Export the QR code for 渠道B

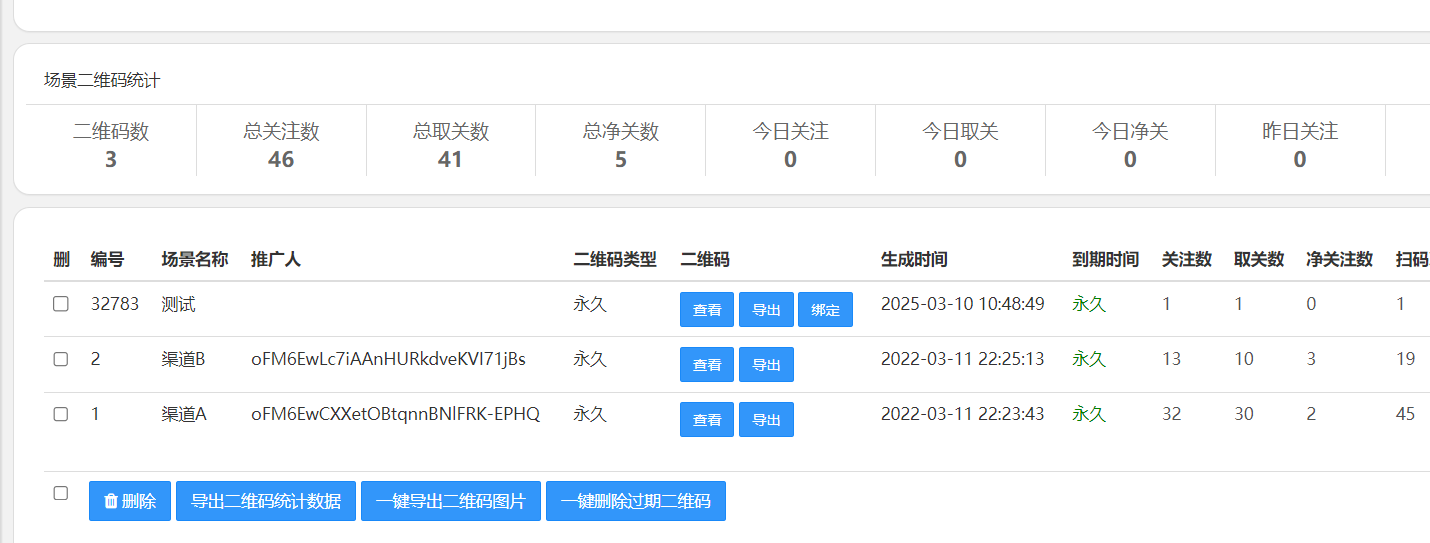(x=766, y=365)
